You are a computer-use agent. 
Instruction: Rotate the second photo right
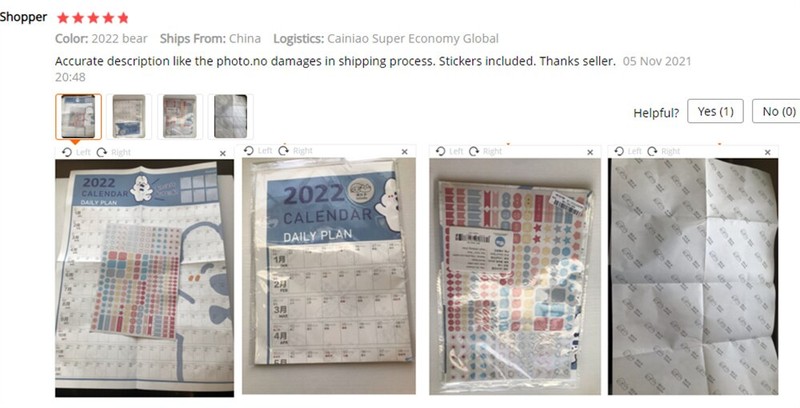tap(295, 150)
